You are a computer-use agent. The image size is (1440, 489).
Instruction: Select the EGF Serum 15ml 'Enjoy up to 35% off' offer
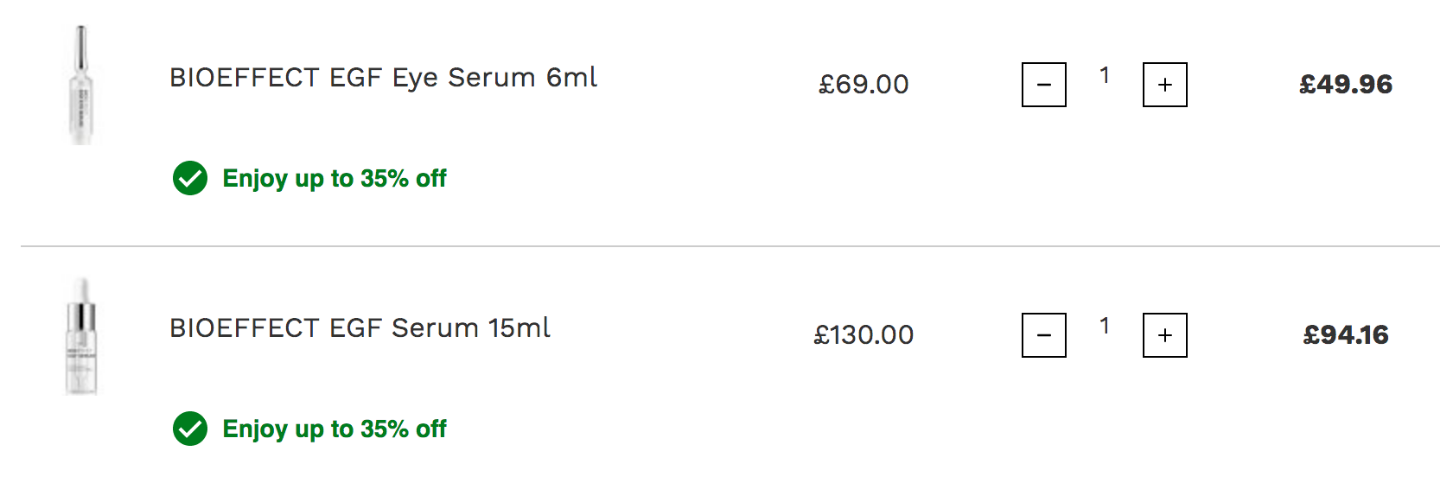[x=334, y=429]
